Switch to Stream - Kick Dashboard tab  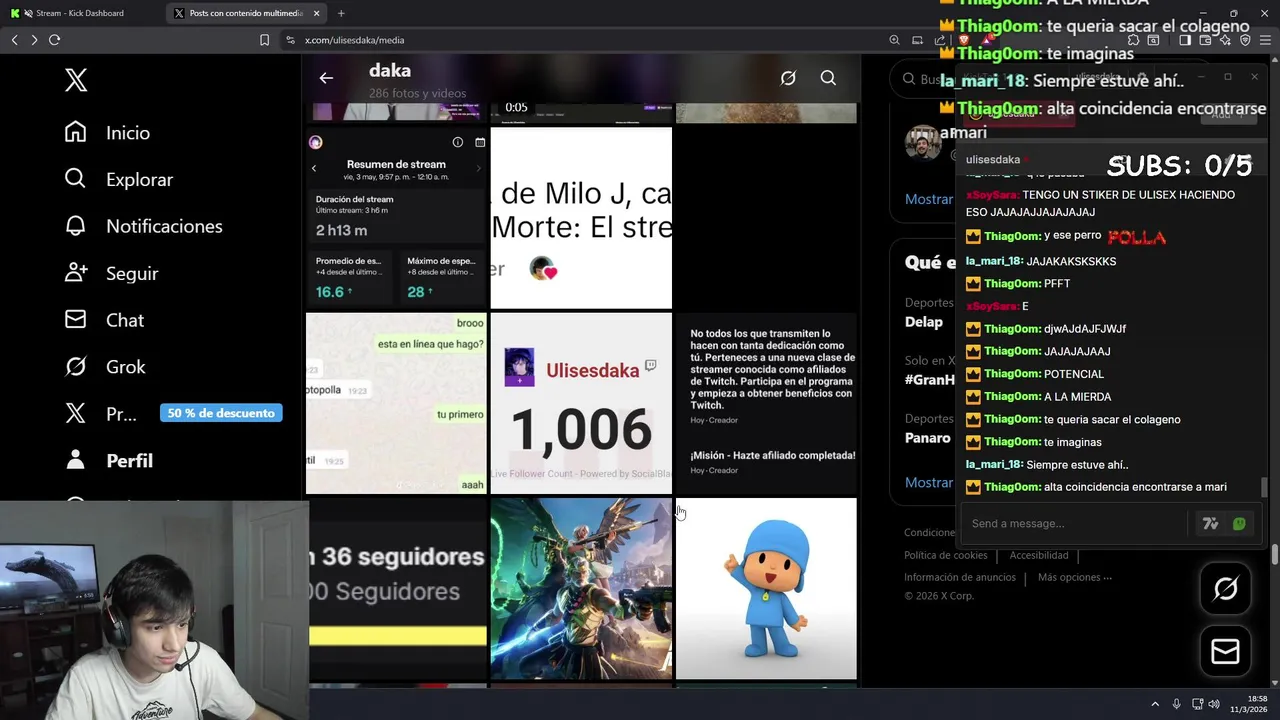tap(80, 13)
